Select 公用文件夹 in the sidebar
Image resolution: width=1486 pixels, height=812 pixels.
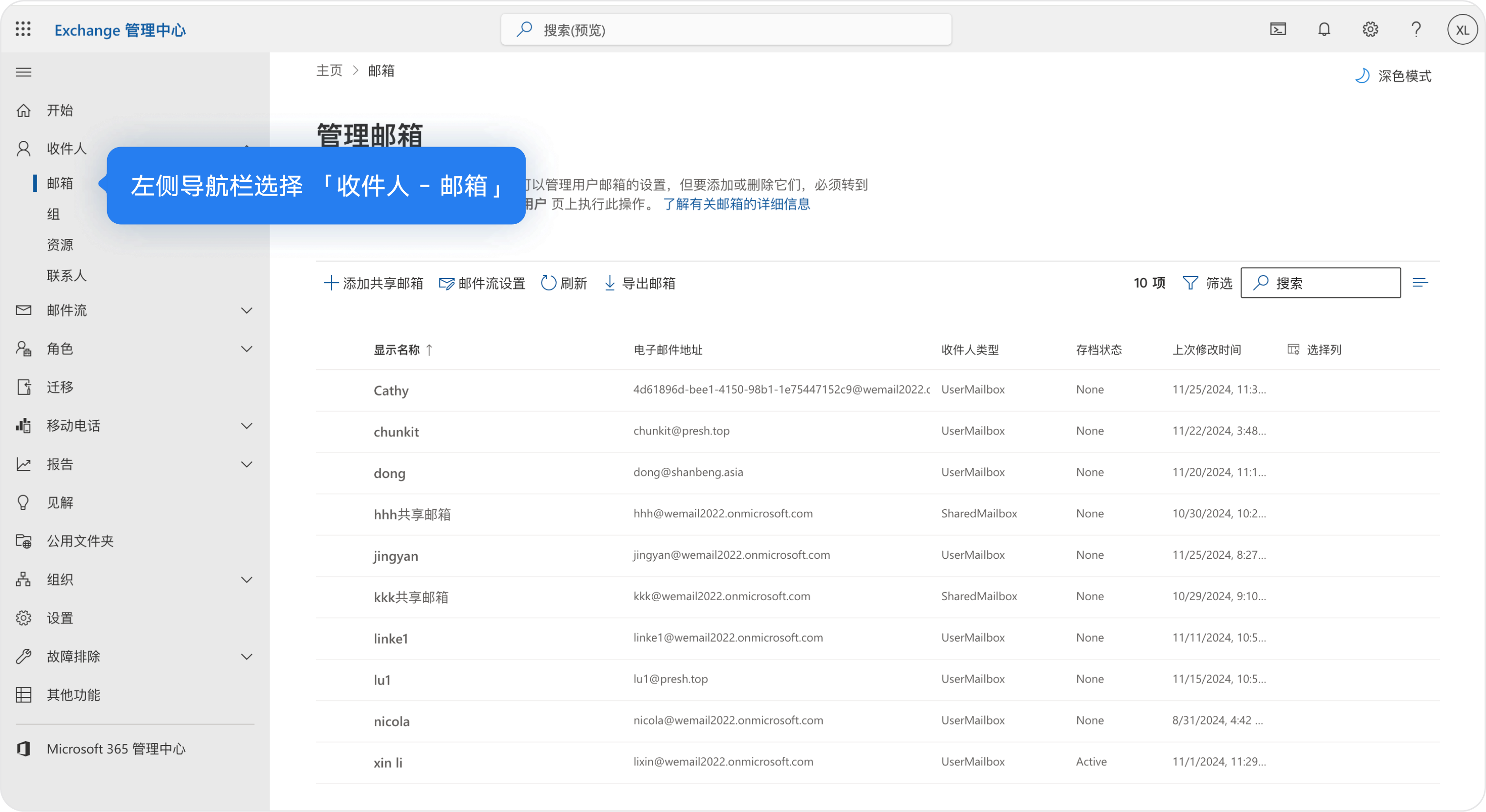[x=80, y=540]
